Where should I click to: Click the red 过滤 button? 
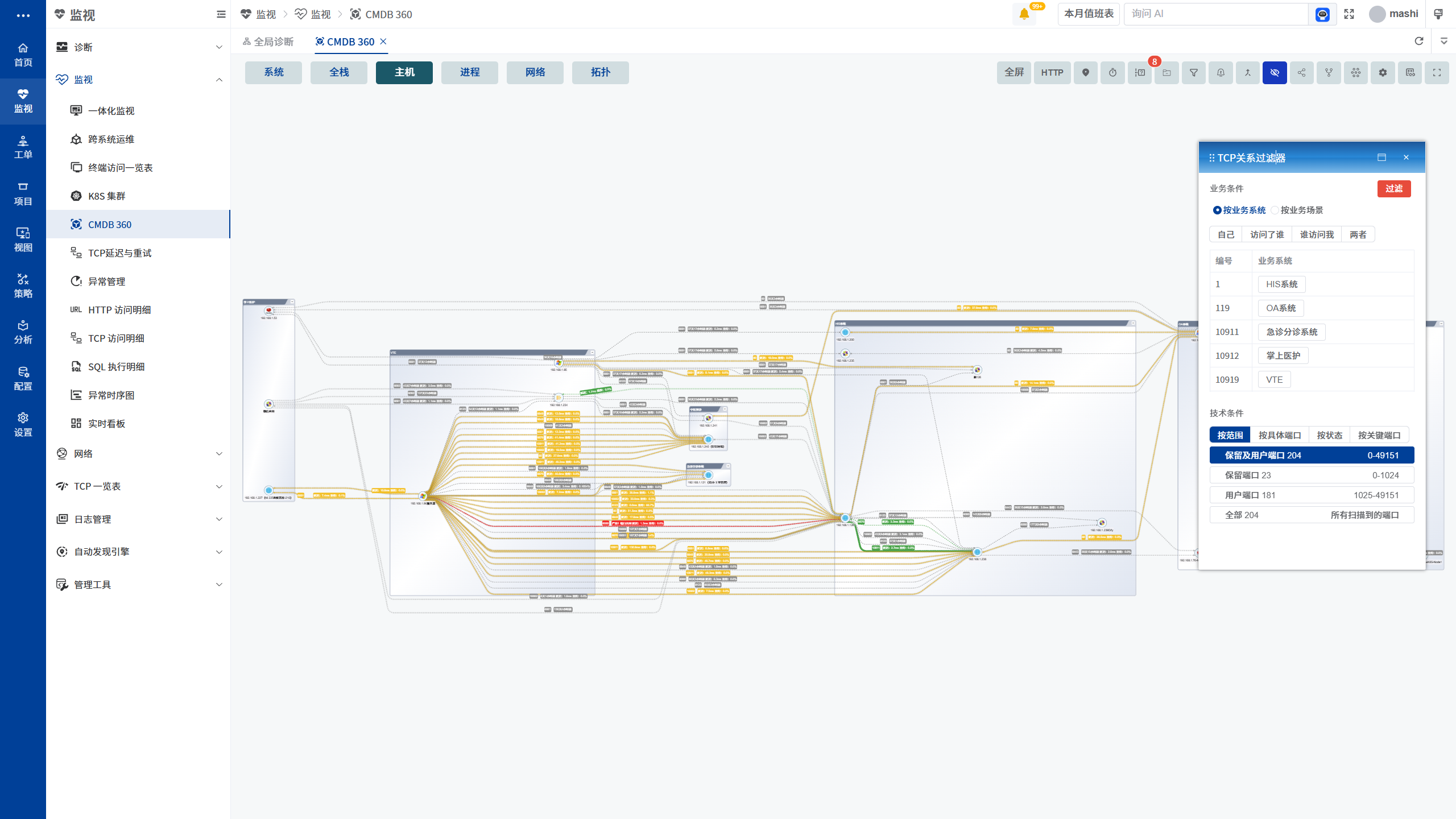(1394, 189)
